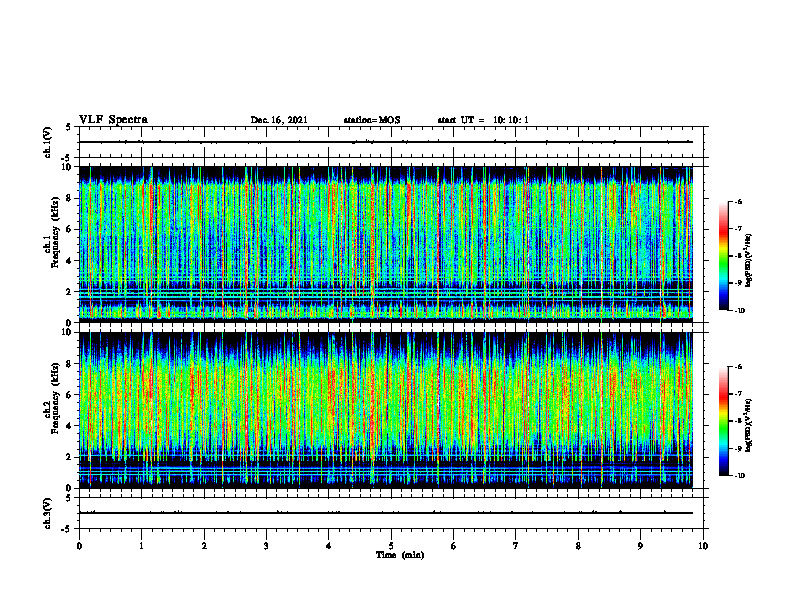Click the ch.1 frequency tick '8'
Screen dimensions: 792x612
tap(70, 198)
